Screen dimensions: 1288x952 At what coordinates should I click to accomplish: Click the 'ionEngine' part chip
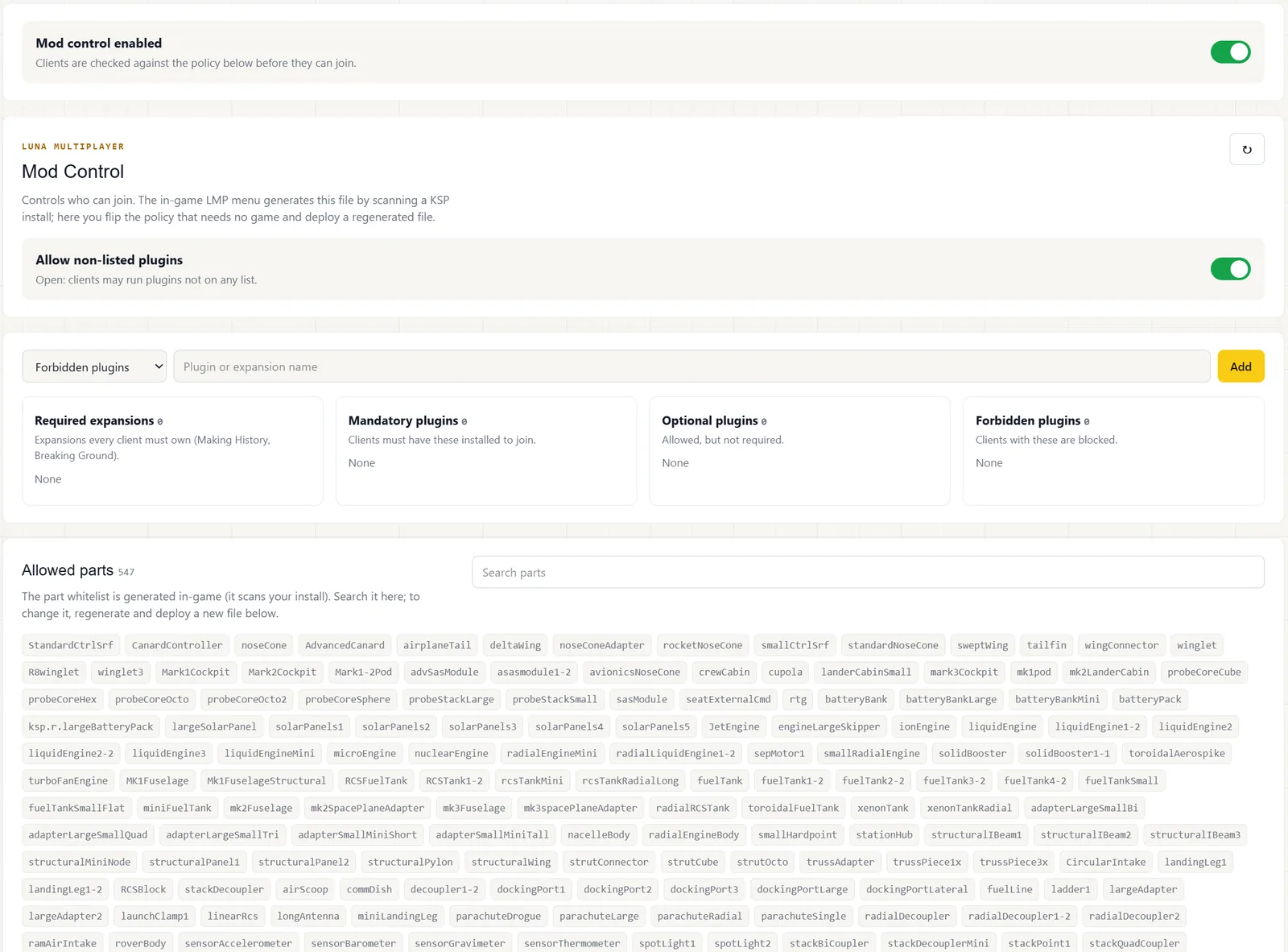pyautogui.click(x=924, y=726)
